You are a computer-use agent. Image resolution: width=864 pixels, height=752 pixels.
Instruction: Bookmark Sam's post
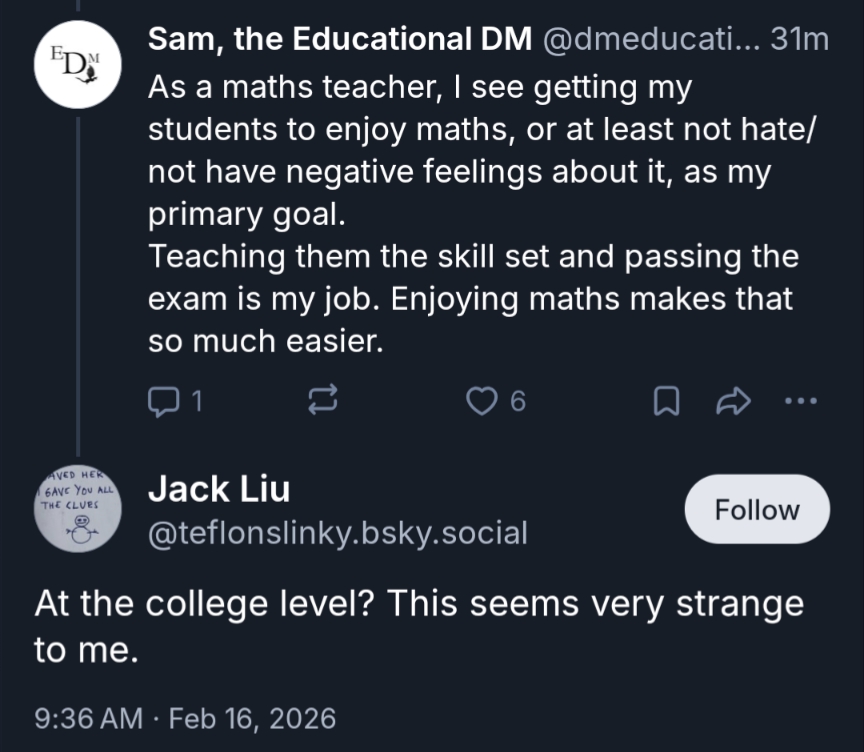667,402
